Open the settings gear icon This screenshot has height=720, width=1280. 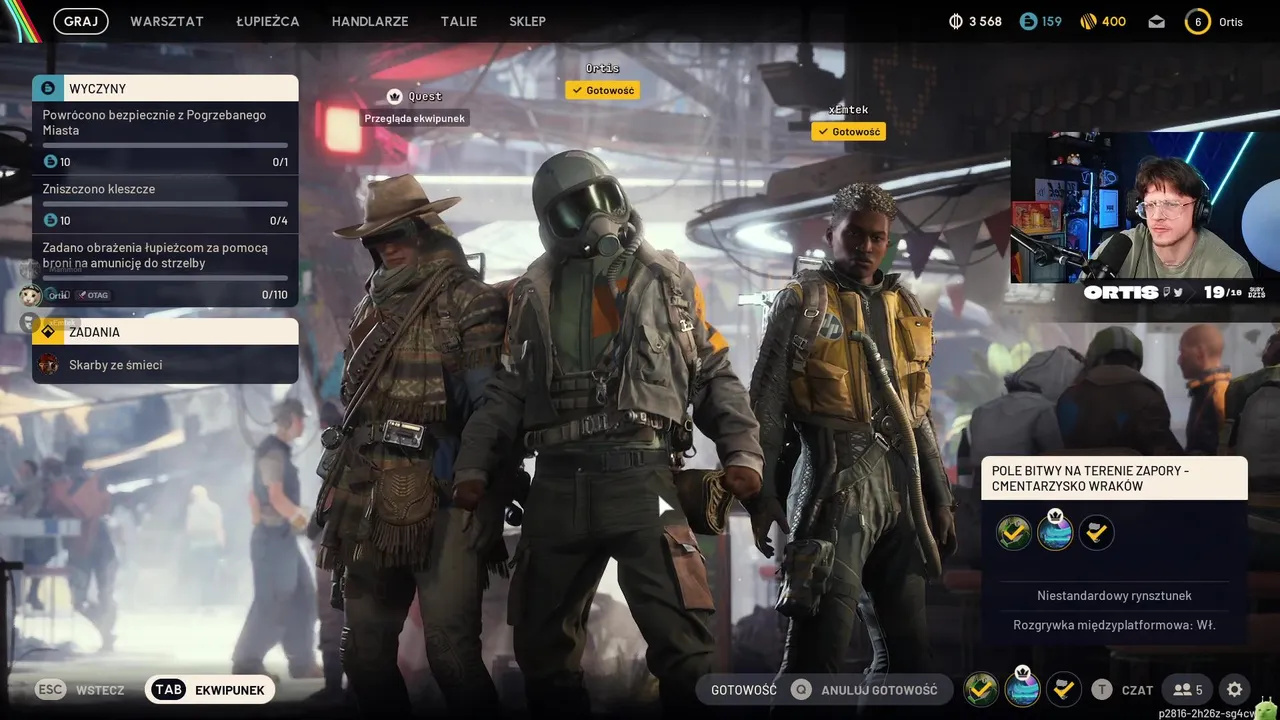point(1235,689)
